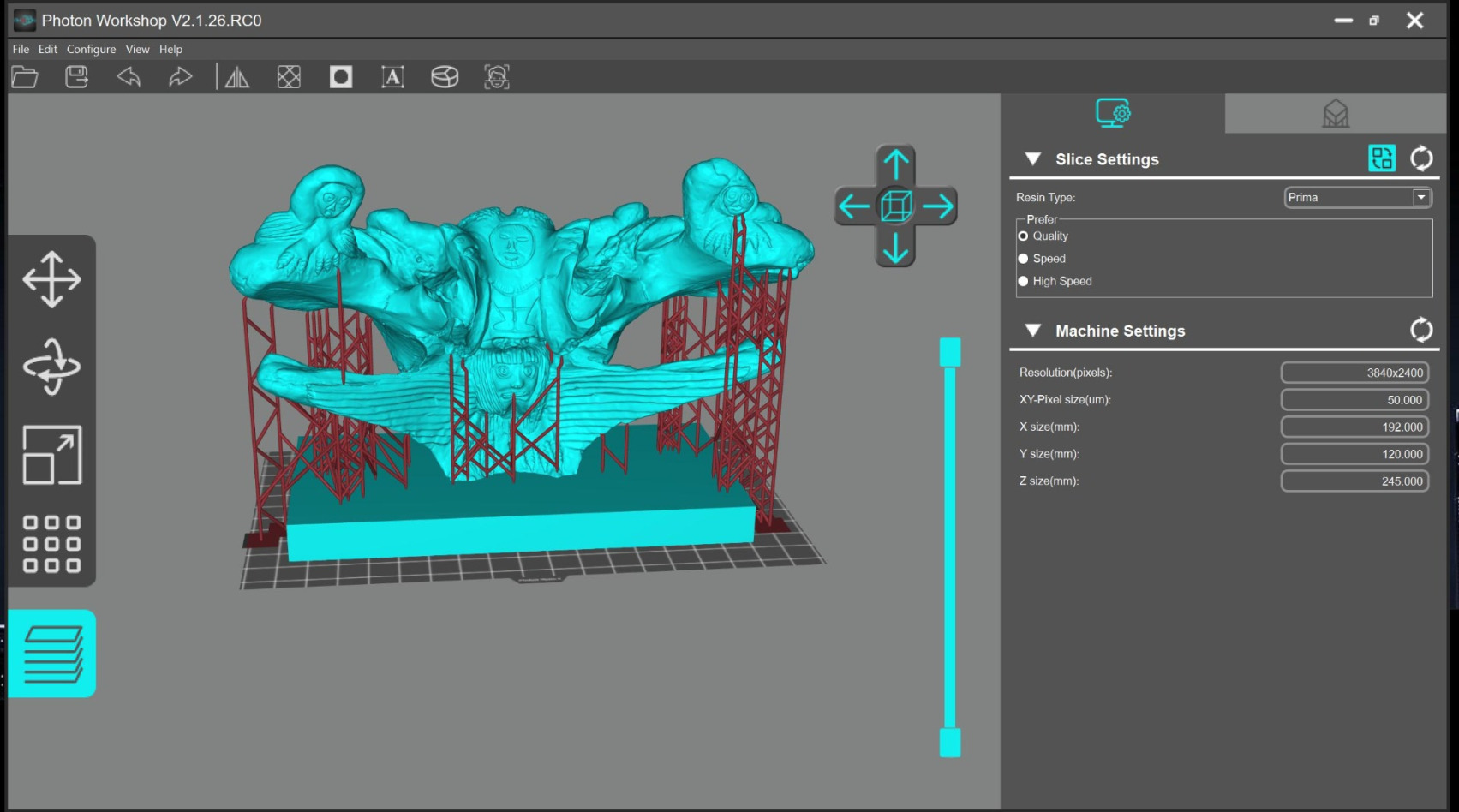Image resolution: width=1459 pixels, height=812 pixels.
Task: Select the mirror model tool
Action: [236, 77]
